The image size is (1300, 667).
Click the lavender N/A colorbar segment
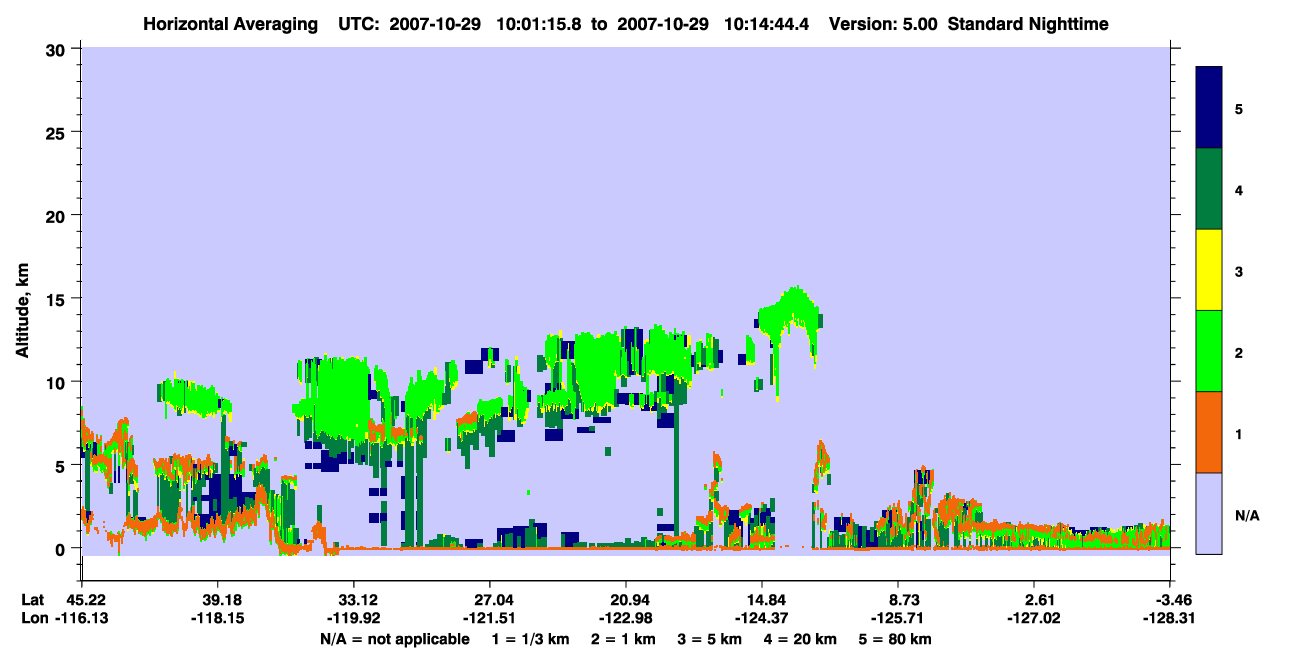point(1209,513)
